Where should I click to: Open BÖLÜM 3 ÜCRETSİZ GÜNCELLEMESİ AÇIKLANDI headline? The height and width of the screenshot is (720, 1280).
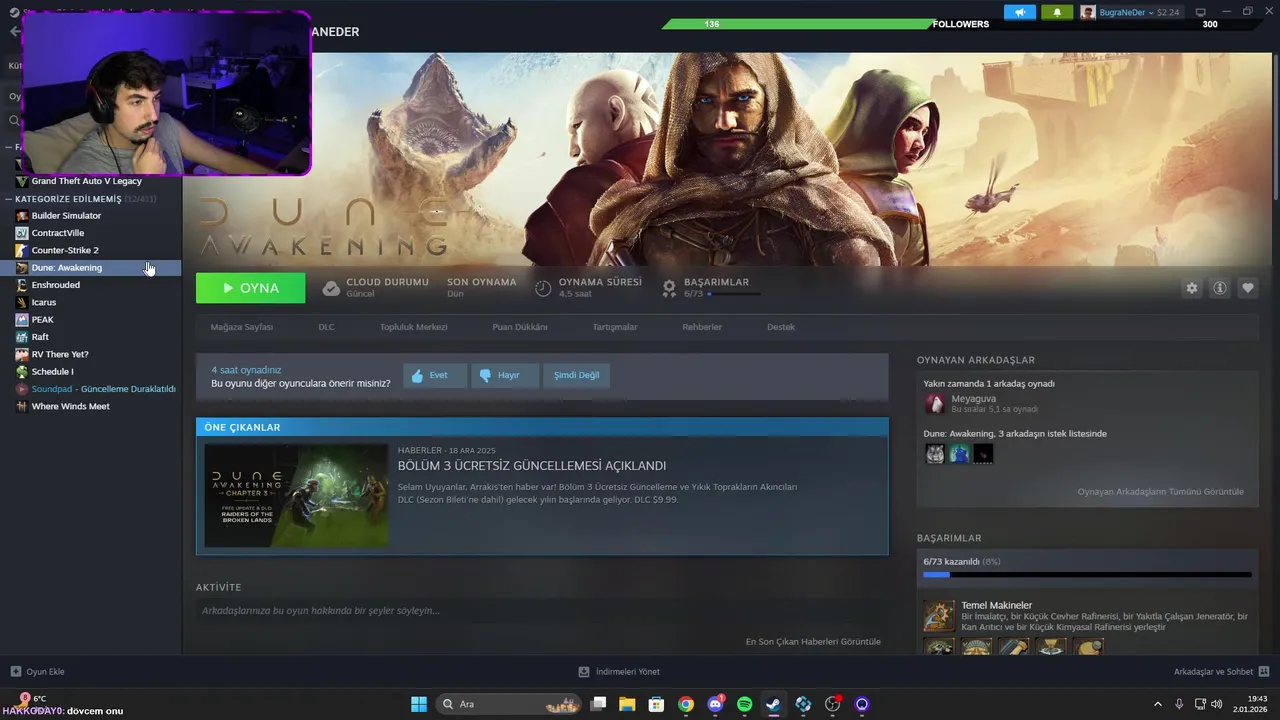(x=532, y=466)
